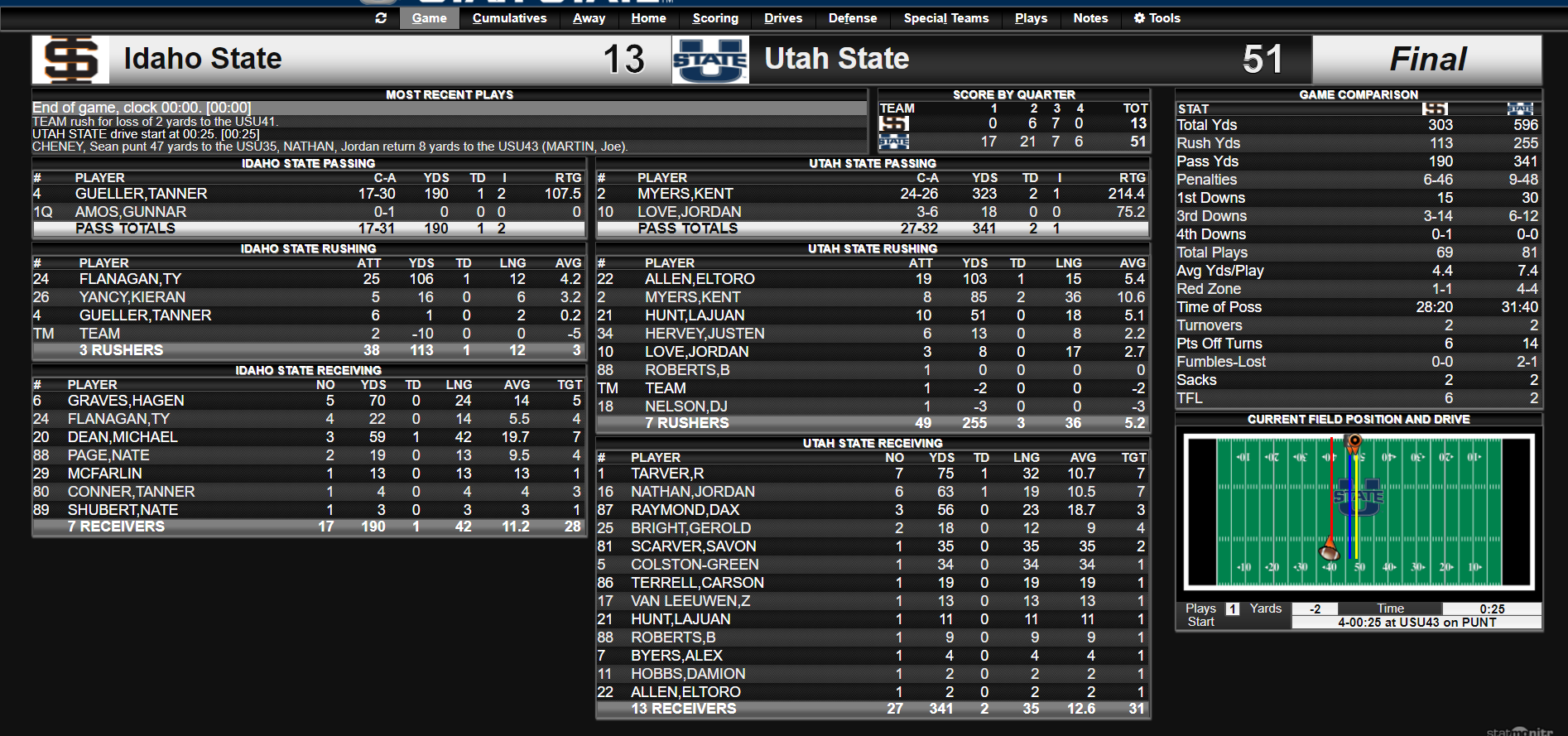Image resolution: width=1568 pixels, height=736 pixels.
Task: Open the Drives tab
Action: point(782,17)
